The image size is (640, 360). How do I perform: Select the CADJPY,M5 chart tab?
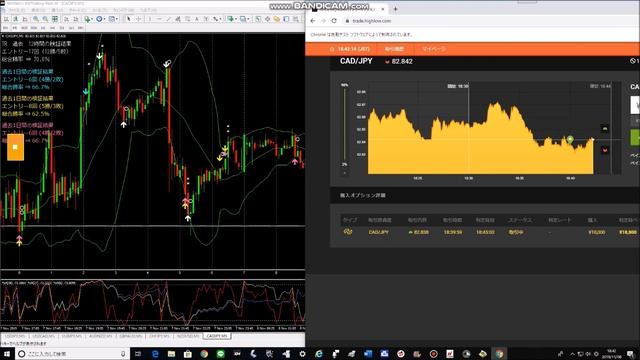pyautogui.click(x=218, y=336)
